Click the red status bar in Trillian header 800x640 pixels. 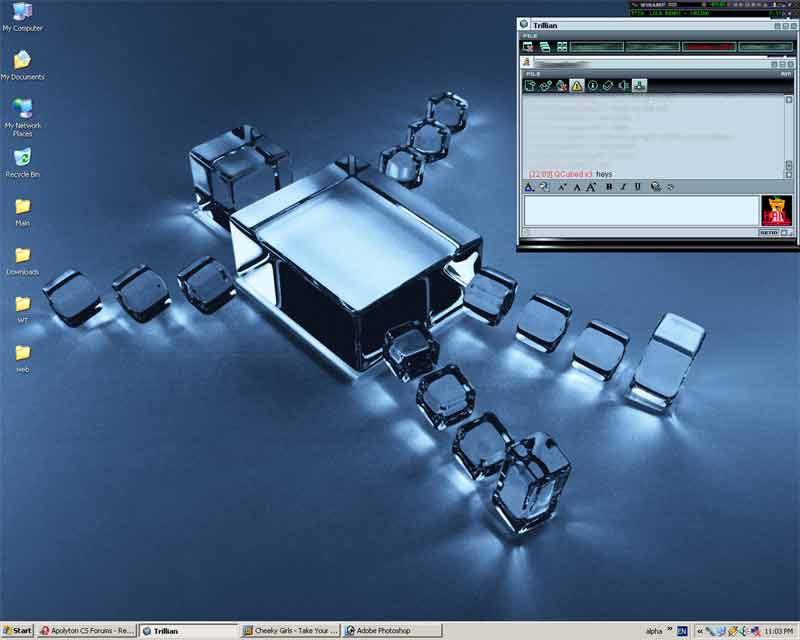[x=708, y=46]
